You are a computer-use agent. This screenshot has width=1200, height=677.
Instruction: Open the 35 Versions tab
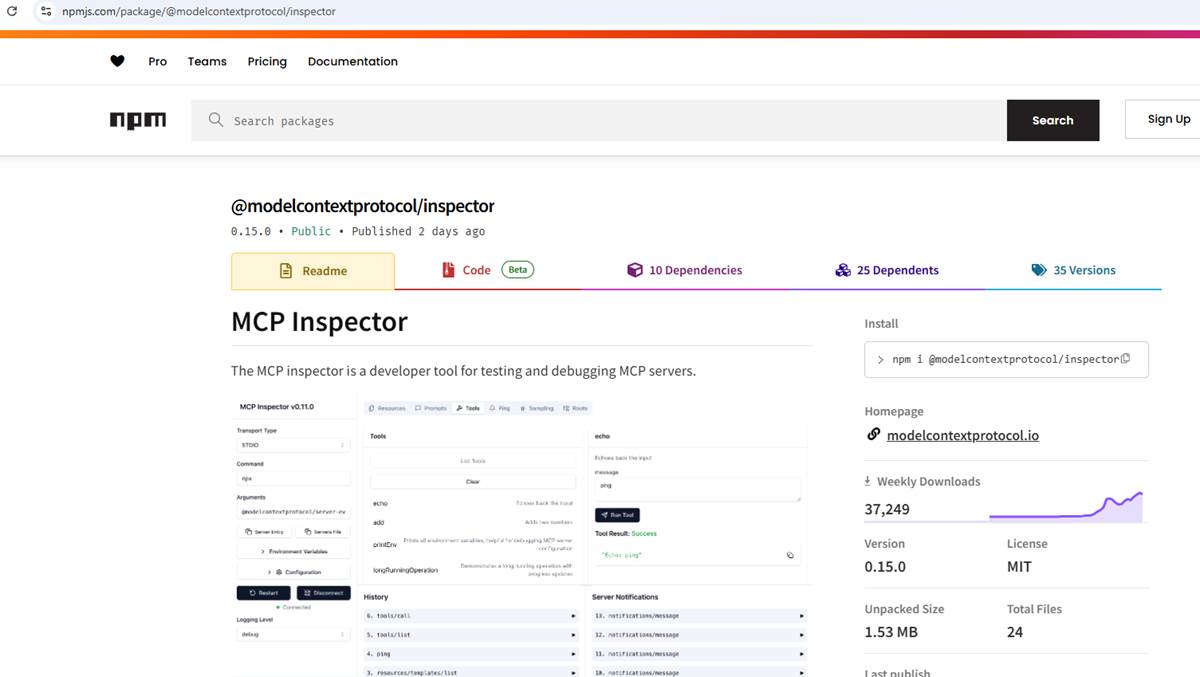point(1073,270)
